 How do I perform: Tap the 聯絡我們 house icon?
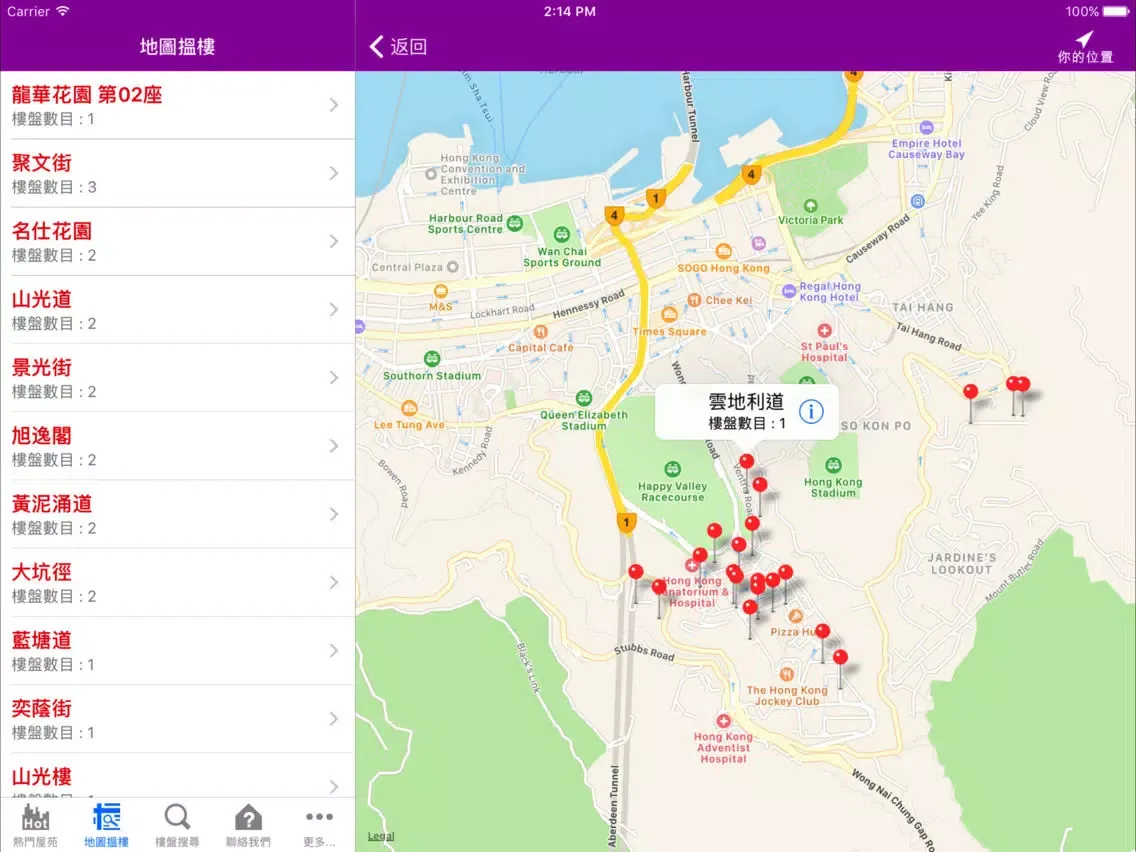246,818
